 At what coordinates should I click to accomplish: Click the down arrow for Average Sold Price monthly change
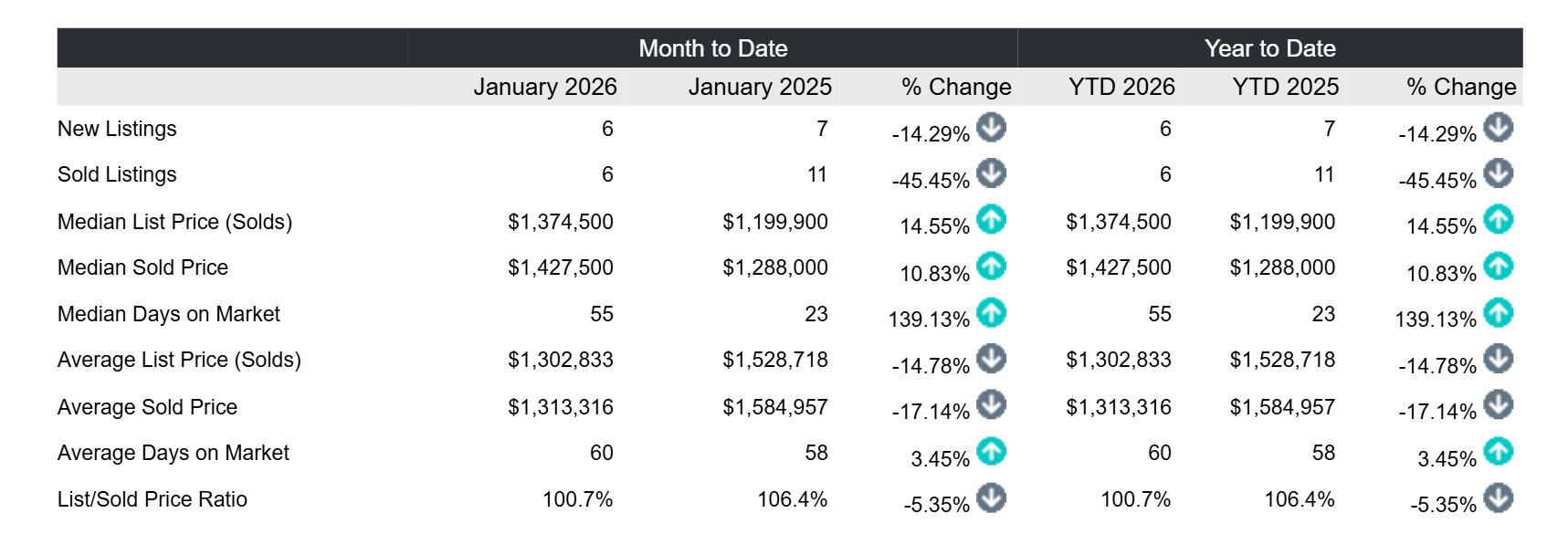pyautogui.click(x=991, y=405)
